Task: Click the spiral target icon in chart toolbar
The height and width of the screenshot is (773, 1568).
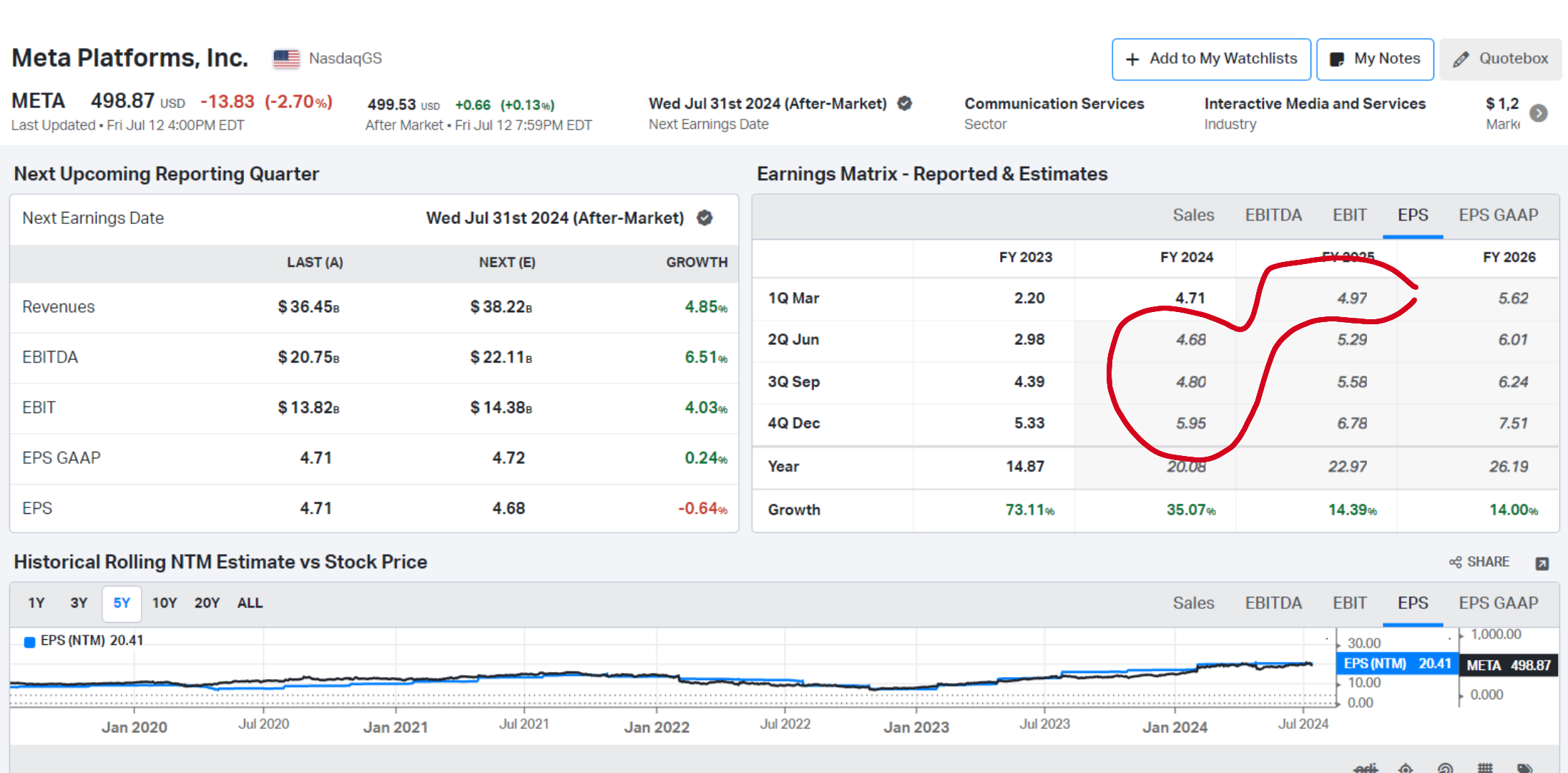Action: tap(1445, 768)
